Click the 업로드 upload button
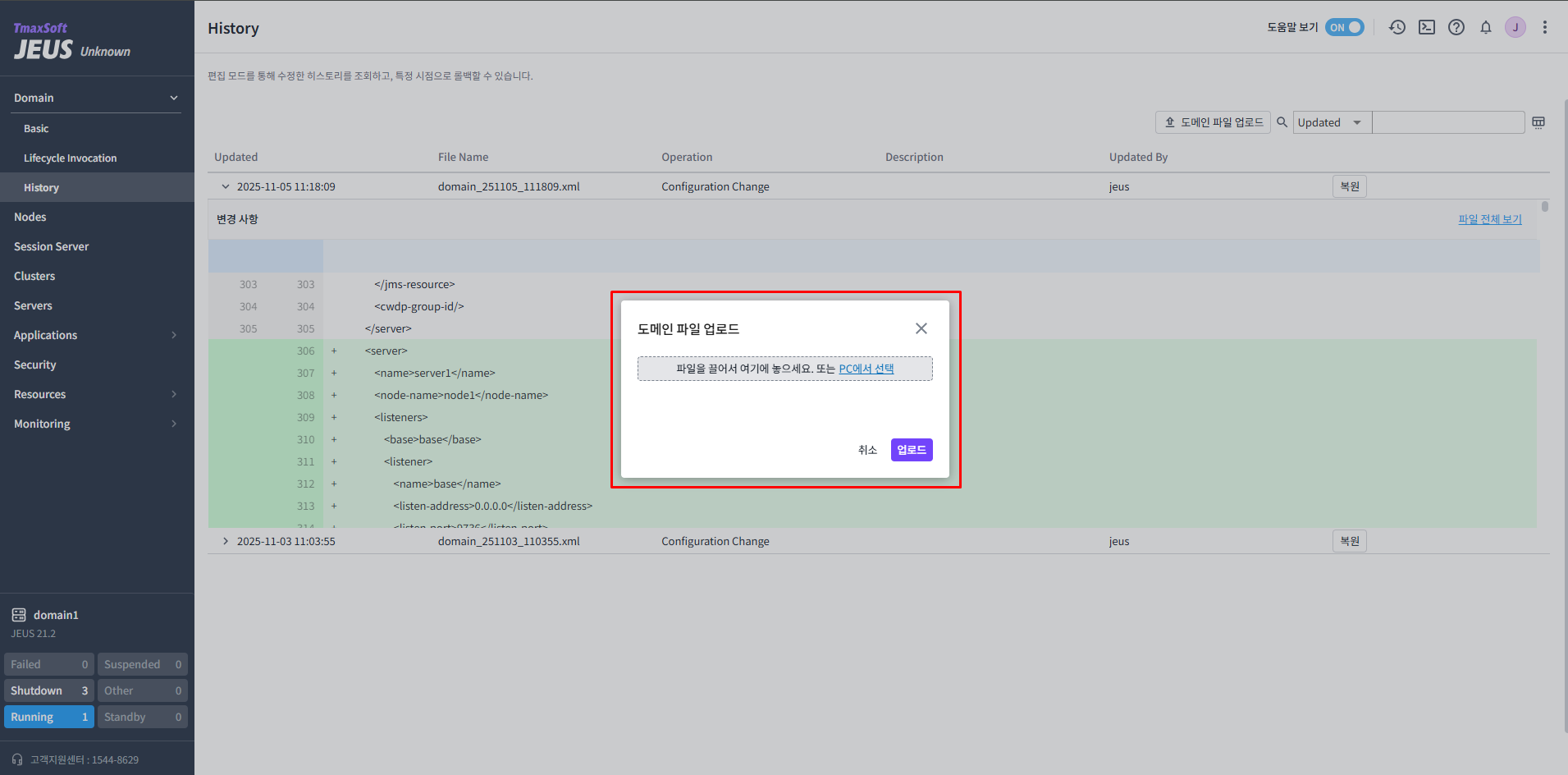Screen dimensions: 1568x775 [911, 450]
